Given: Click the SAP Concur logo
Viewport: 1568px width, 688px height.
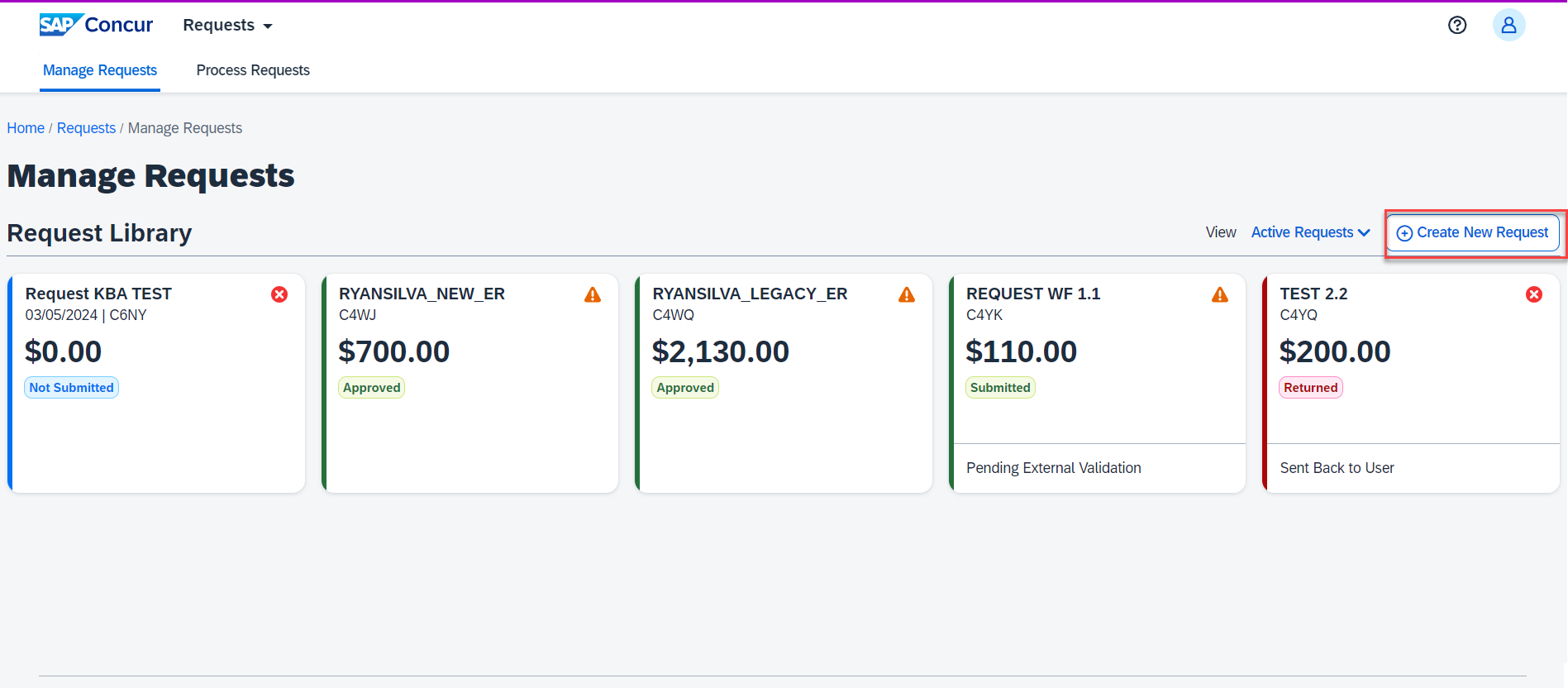Looking at the screenshot, I should pos(96,25).
